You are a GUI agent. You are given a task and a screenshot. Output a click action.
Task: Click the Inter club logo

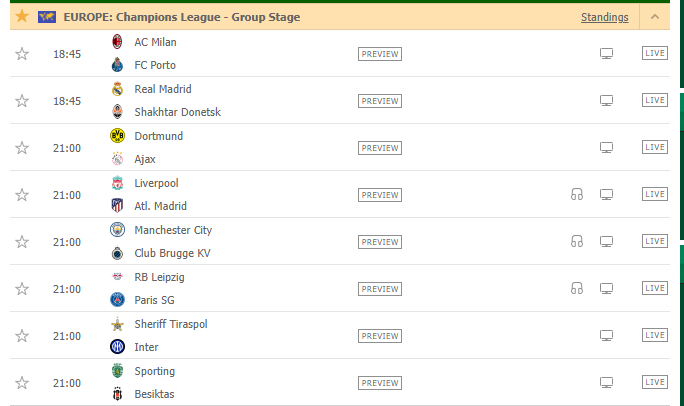117,347
